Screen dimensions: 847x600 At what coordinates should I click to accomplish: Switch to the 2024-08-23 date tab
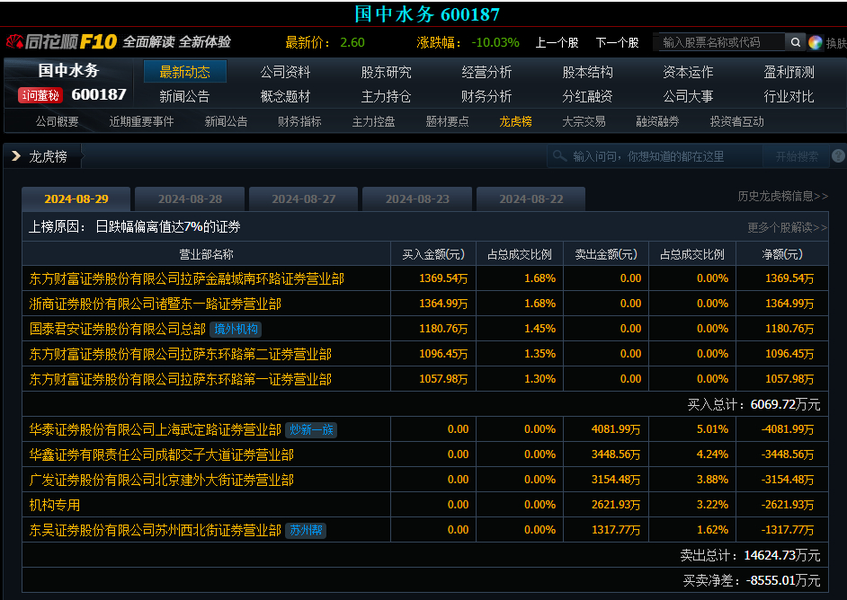pos(418,199)
